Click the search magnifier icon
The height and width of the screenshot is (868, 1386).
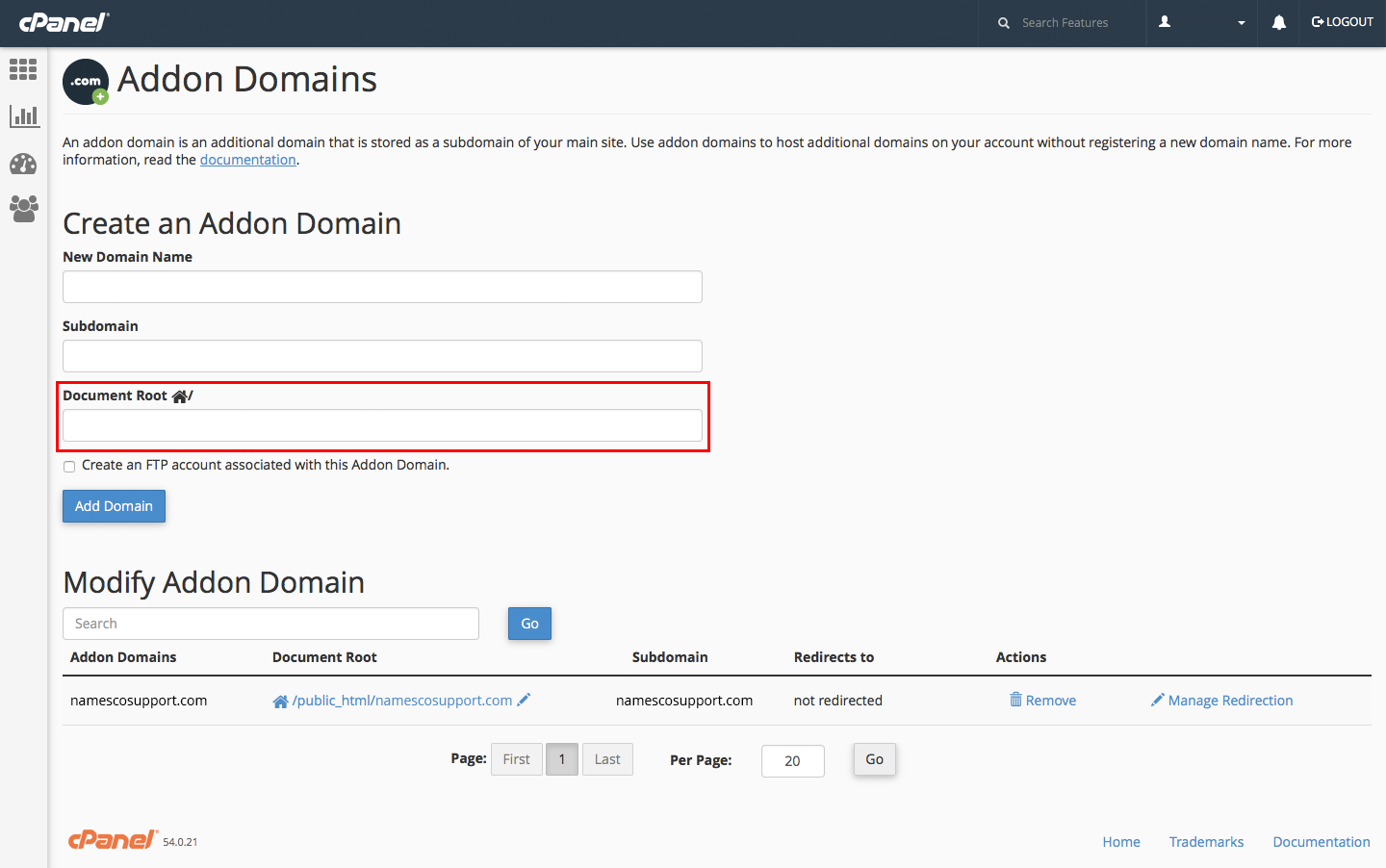(1004, 22)
